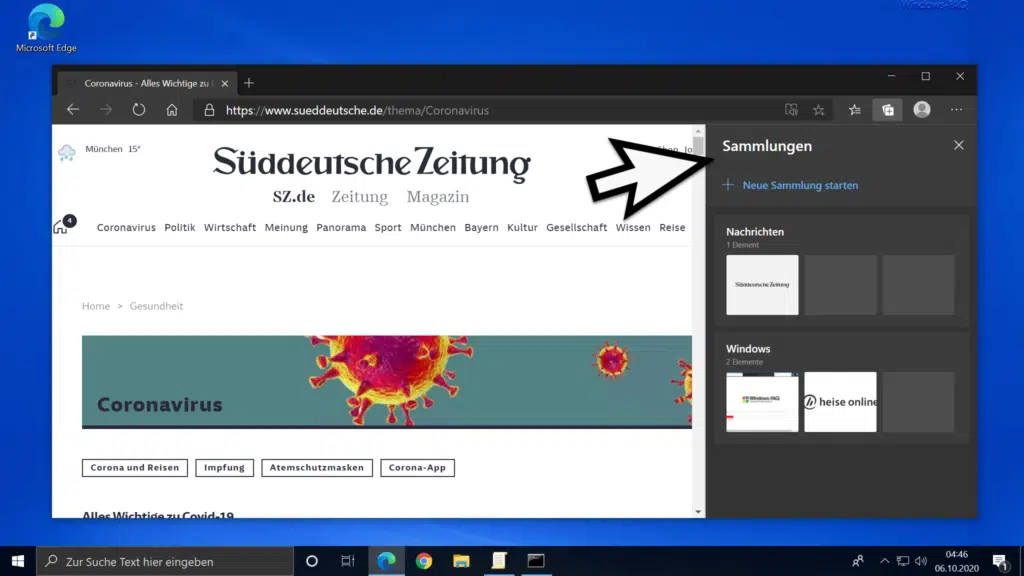This screenshot has height=576, width=1024.
Task: Open the notepad app in taskbar
Action: [x=499, y=561]
